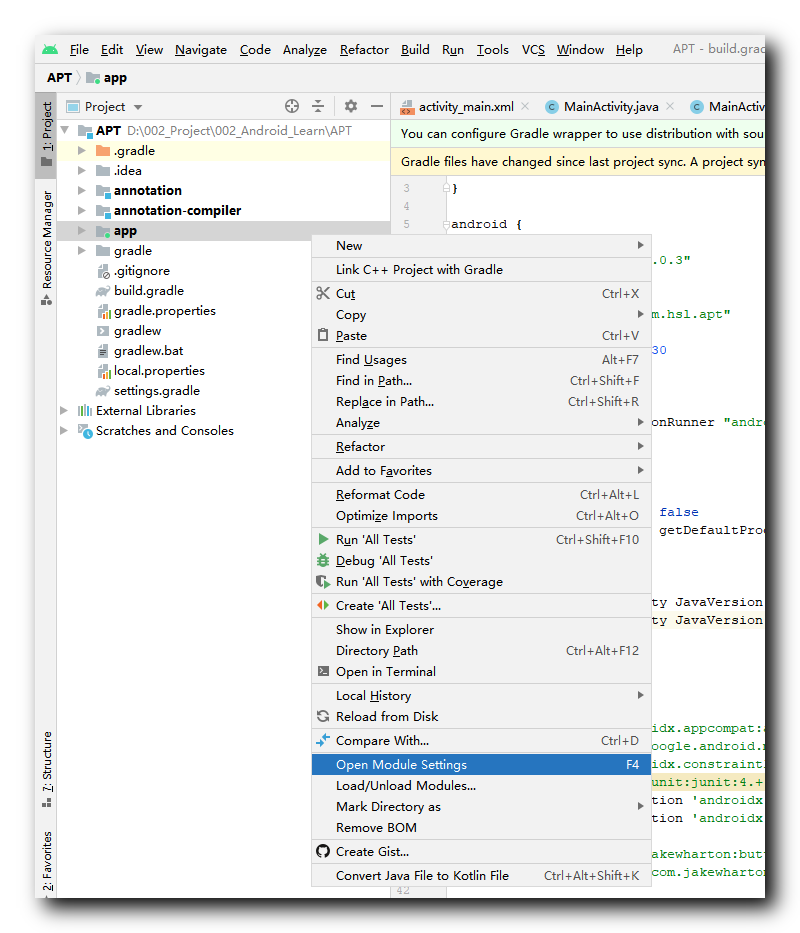Expand the .gradle folder
The image size is (800, 933).
pyautogui.click(x=82, y=151)
